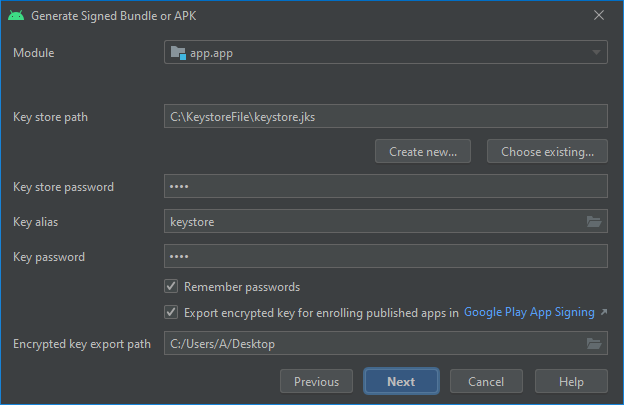Open the Google Play App Signing link
This screenshot has width=624, height=405.
pyautogui.click(x=529, y=312)
